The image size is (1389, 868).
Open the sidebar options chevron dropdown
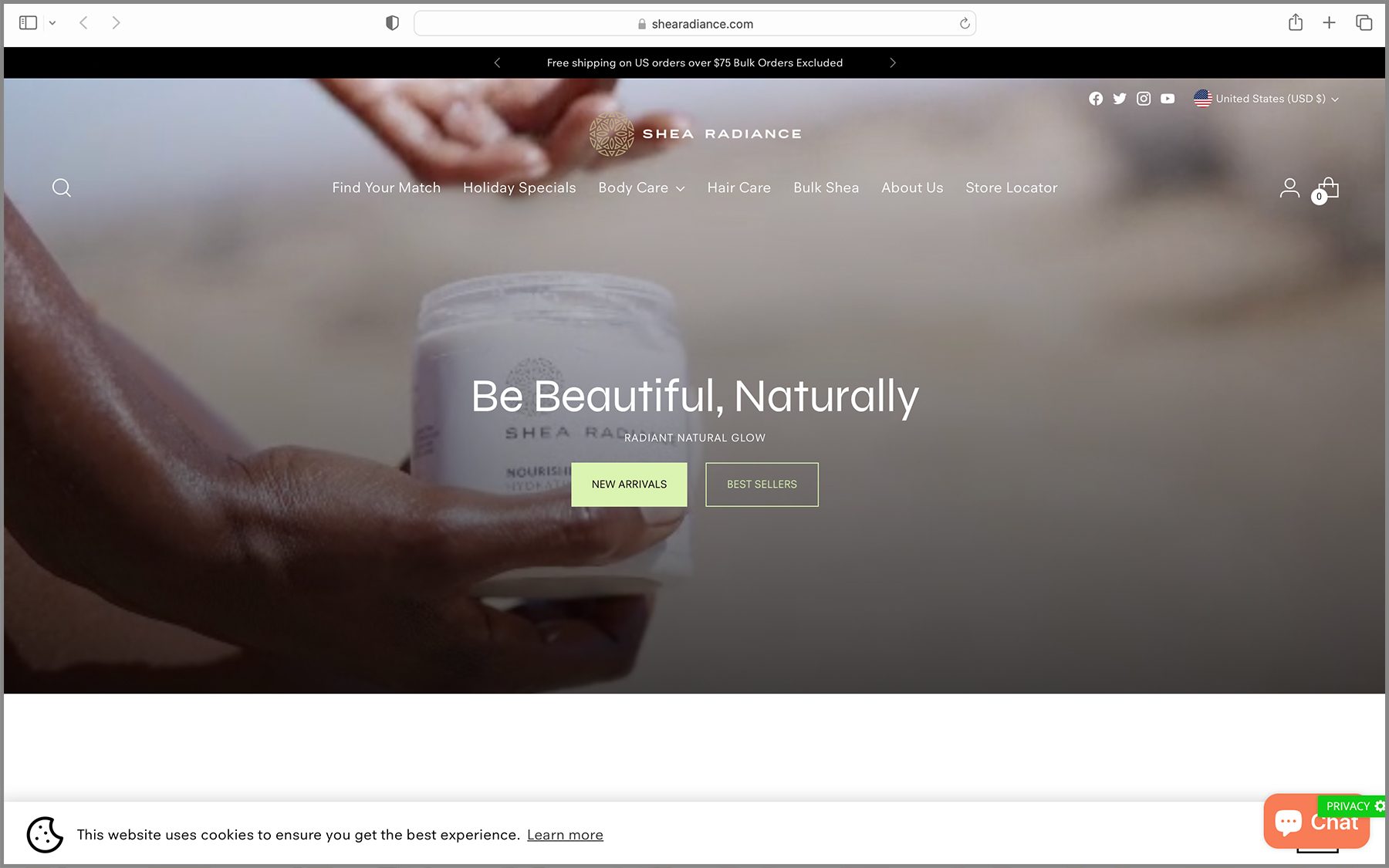52,23
